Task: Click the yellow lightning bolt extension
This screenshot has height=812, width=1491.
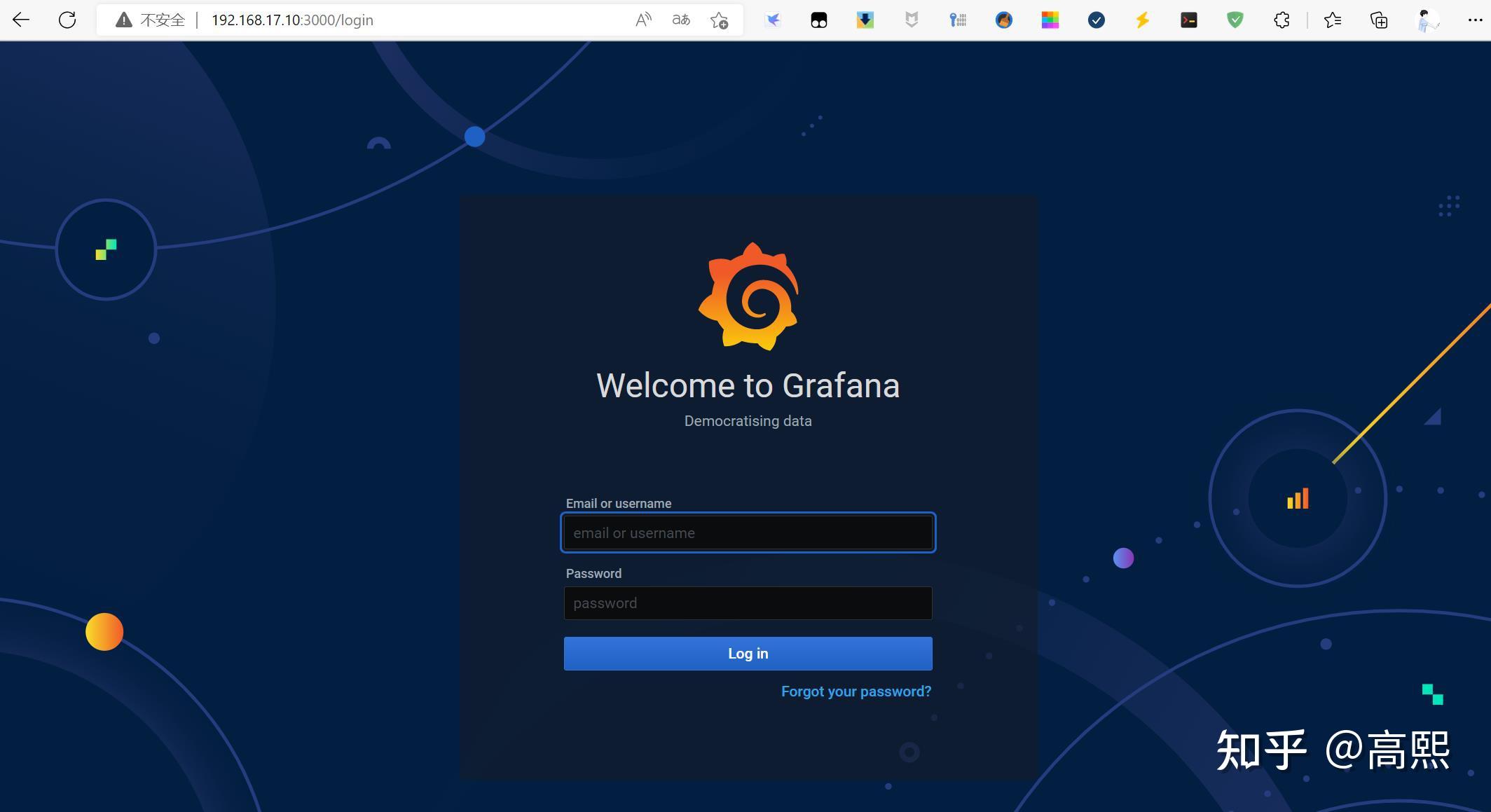Action: coord(1142,20)
